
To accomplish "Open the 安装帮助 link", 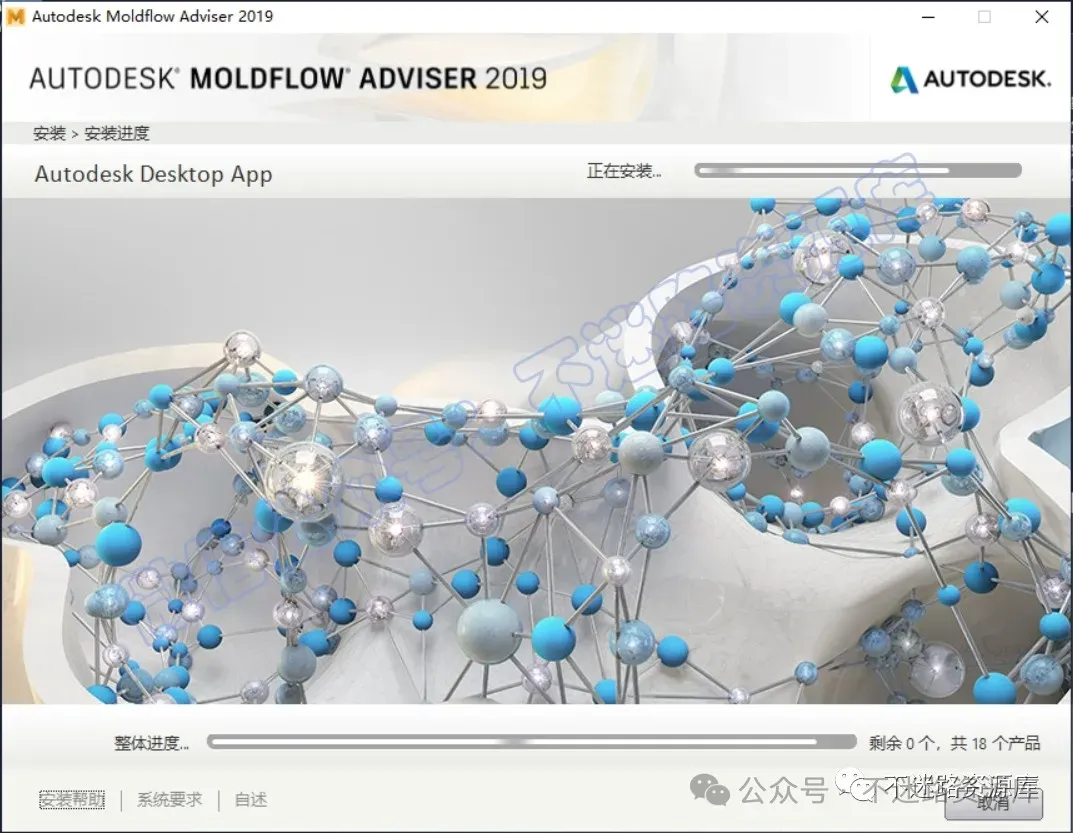I will (72, 799).
